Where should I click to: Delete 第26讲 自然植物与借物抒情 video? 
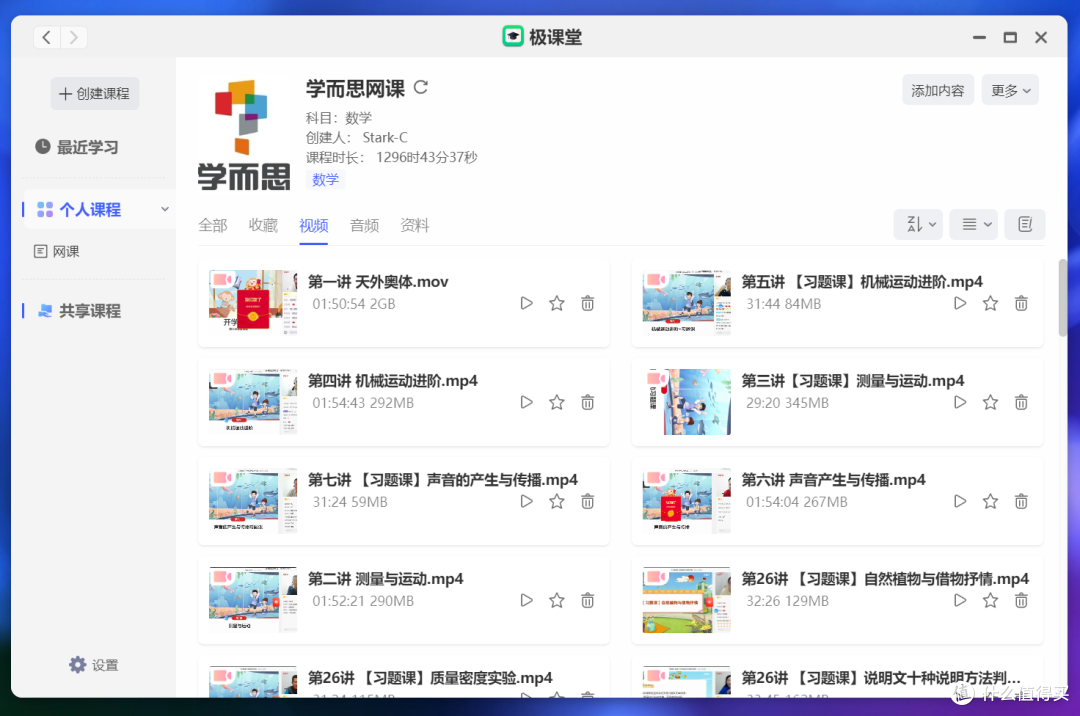1021,600
